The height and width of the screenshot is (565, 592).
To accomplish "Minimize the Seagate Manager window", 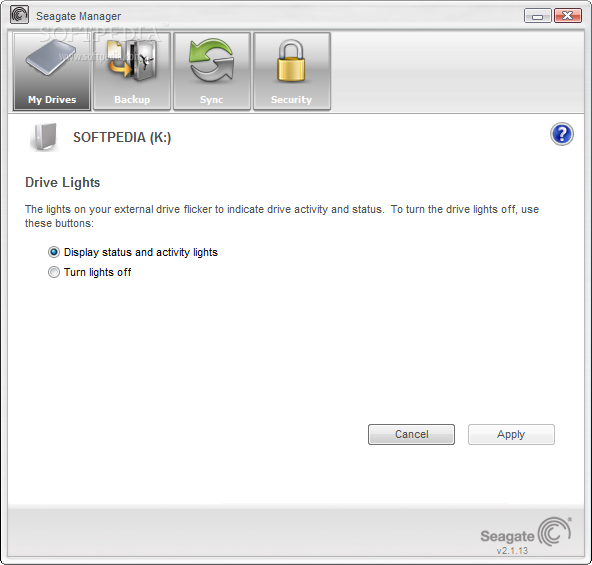I will click(x=538, y=16).
